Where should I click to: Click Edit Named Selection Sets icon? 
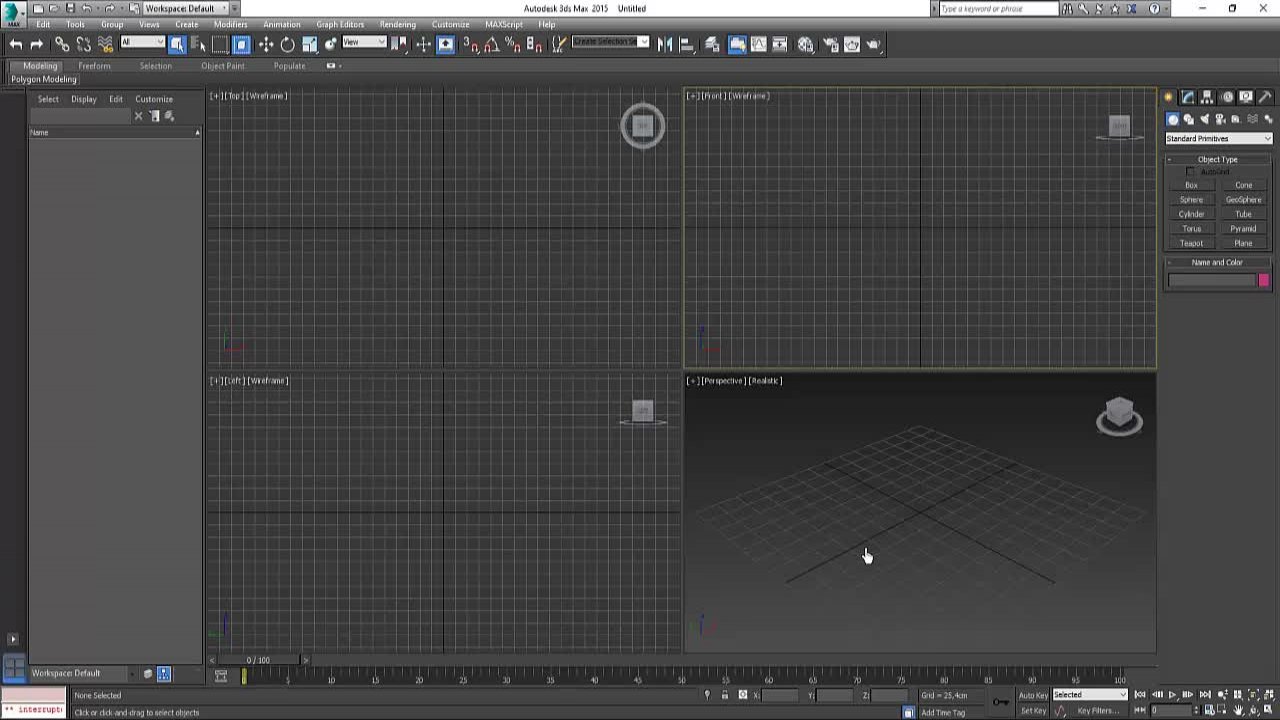point(559,44)
